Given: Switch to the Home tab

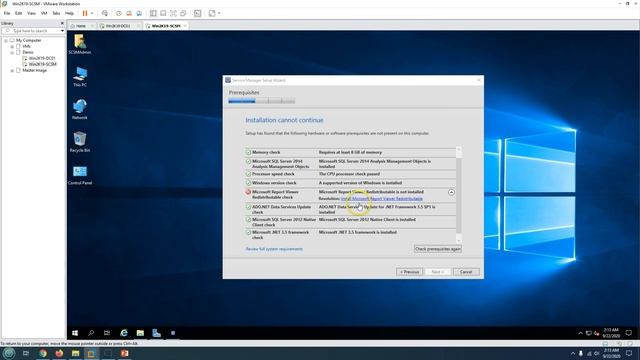Looking at the screenshot, I should tap(81, 26).
